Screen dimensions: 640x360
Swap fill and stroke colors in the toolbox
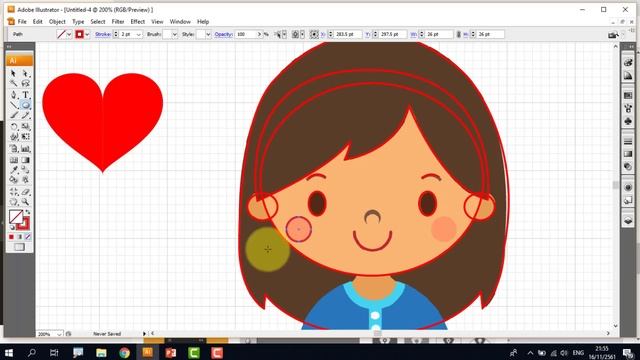point(28,212)
